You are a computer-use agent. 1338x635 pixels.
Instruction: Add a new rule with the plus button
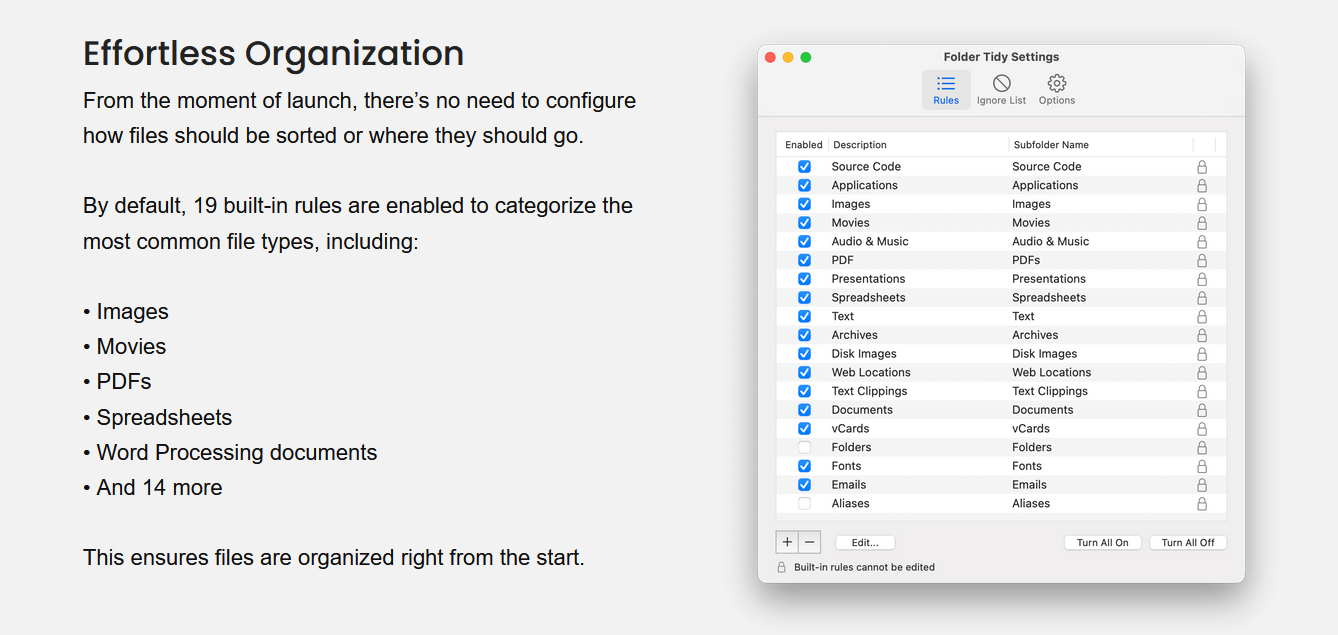click(787, 542)
